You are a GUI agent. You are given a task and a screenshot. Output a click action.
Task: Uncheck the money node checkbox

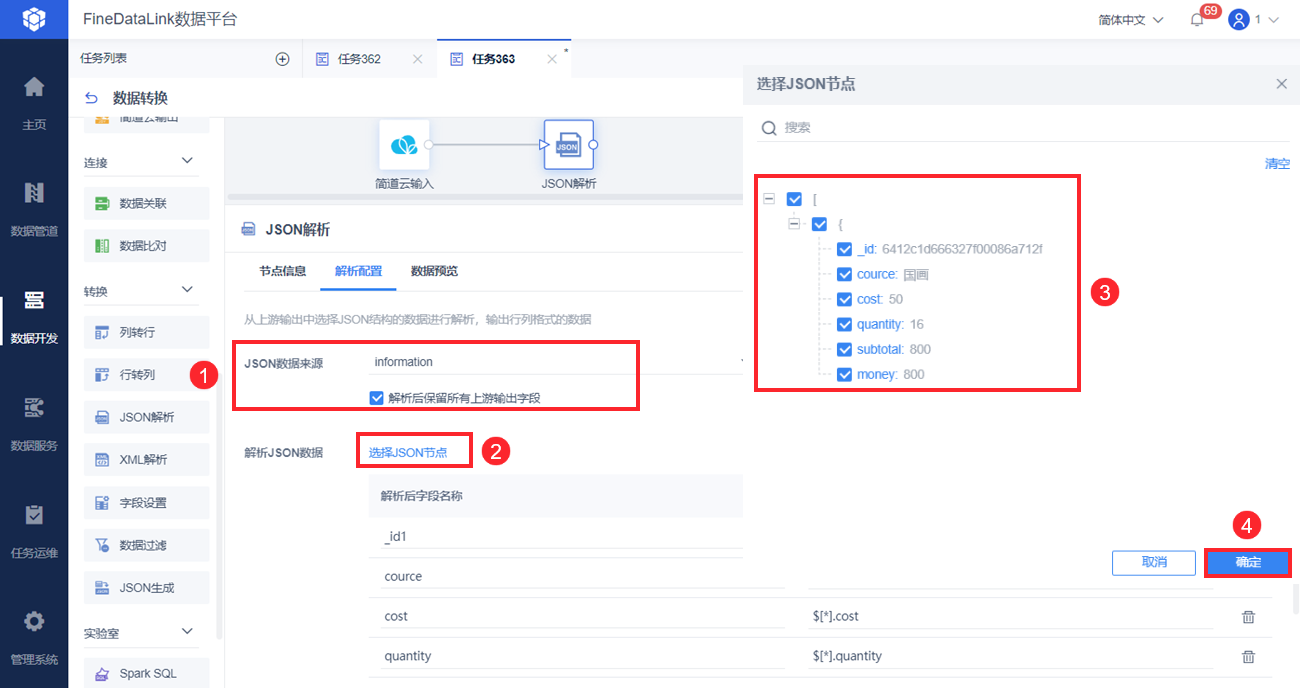click(x=845, y=374)
